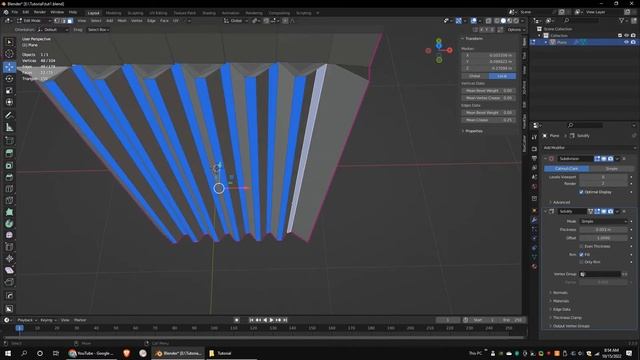640x360 pixels.
Task: Click the Levels Viewport value field
Action: coord(603,177)
